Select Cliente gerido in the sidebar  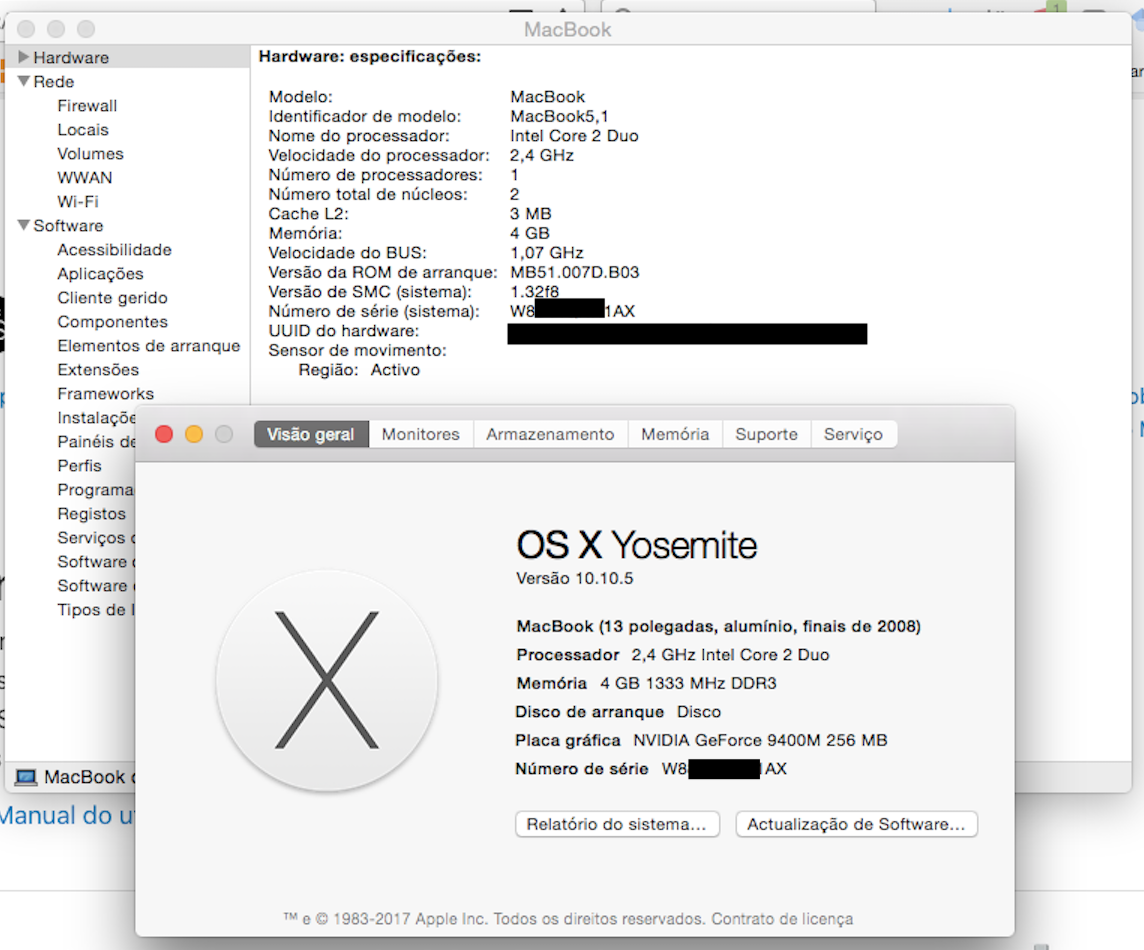coord(112,298)
